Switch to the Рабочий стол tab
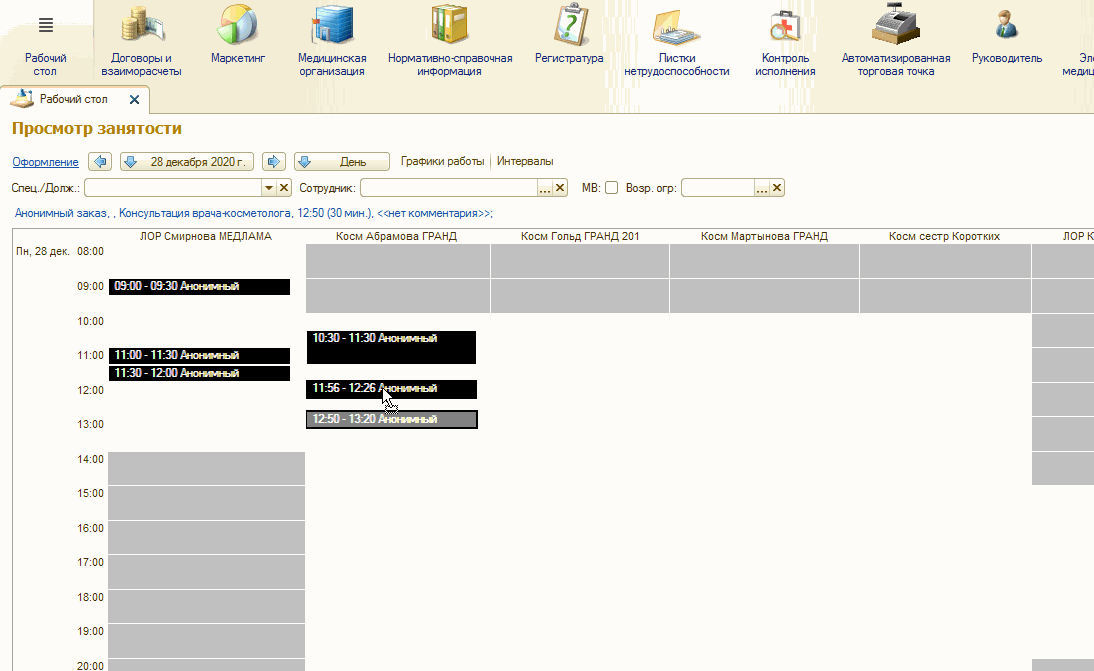Image resolution: width=1094 pixels, height=671 pixels. tap(74, 100)
